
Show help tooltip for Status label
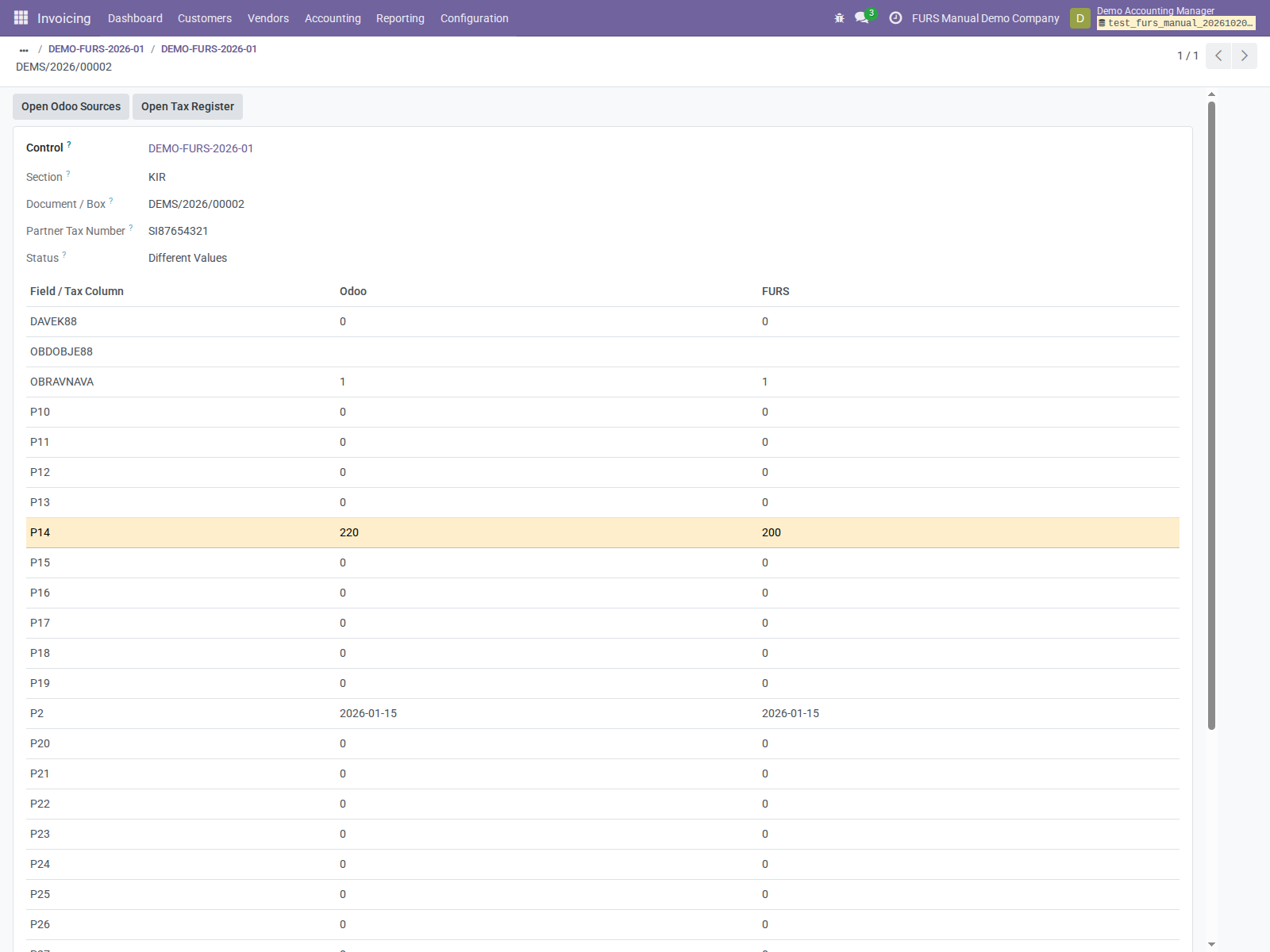[64, 255]
